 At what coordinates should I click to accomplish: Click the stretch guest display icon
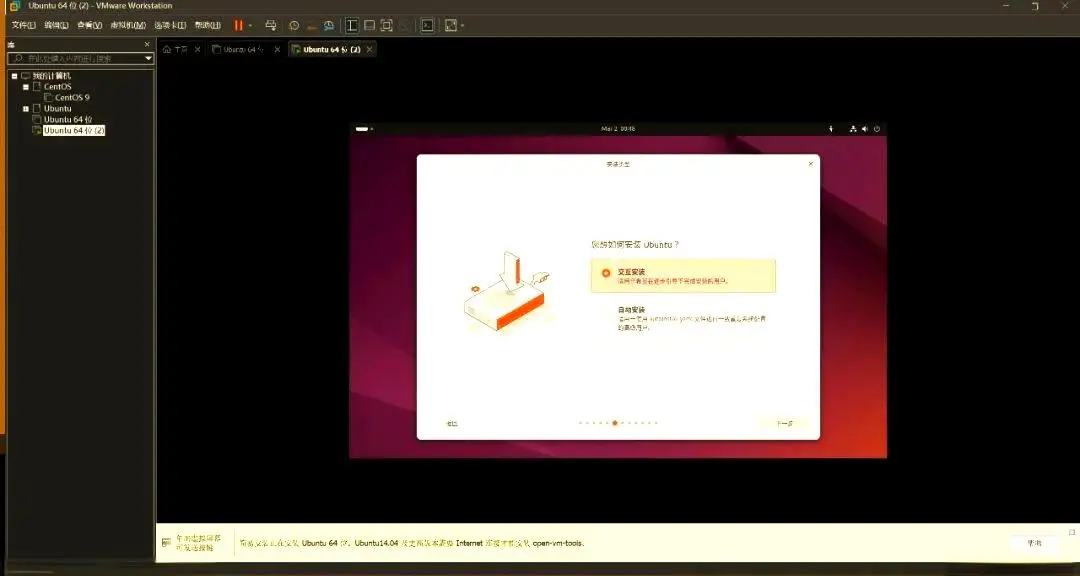(x=450, y=25)
